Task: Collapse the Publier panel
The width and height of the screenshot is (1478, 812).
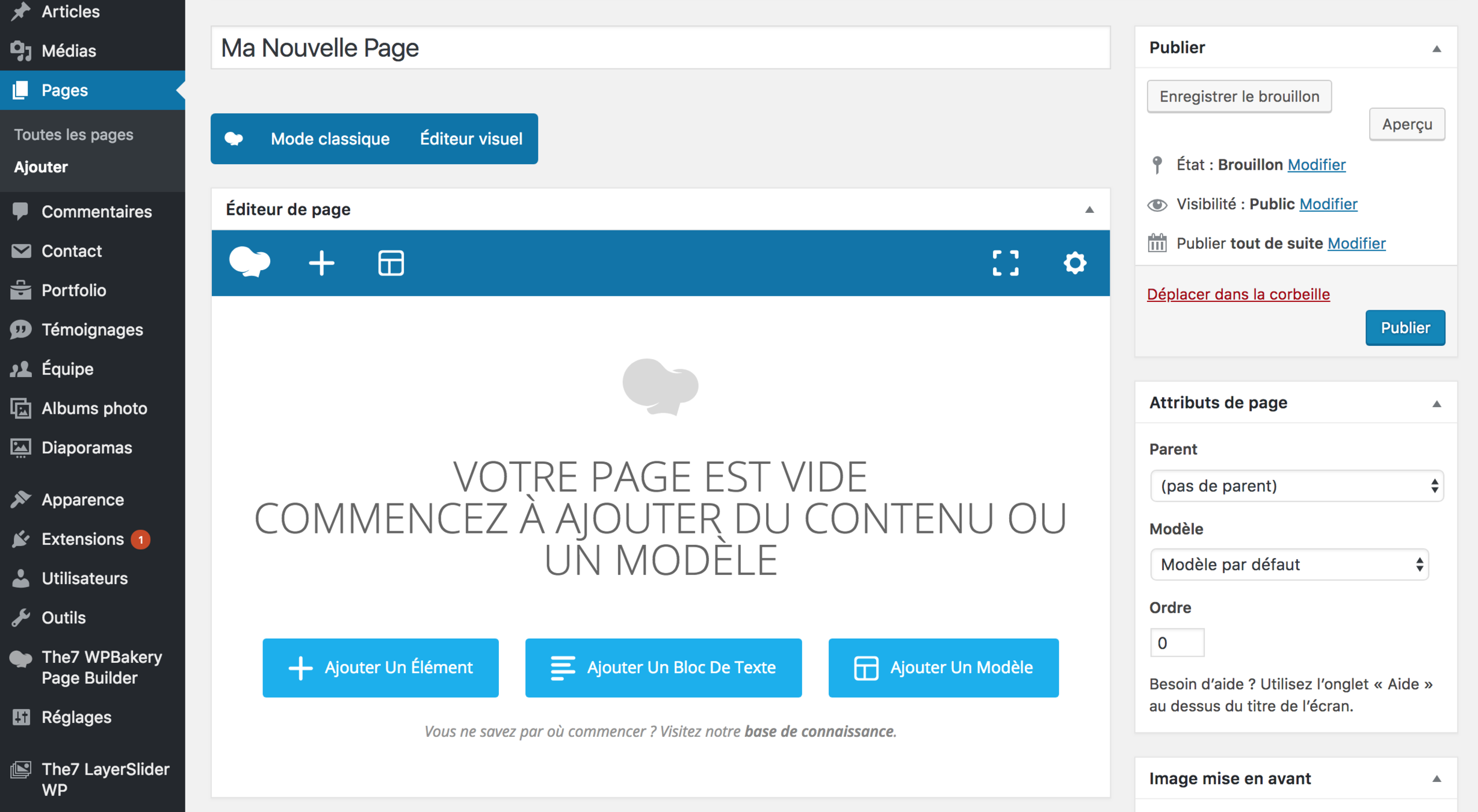Action: (1436, 48)
